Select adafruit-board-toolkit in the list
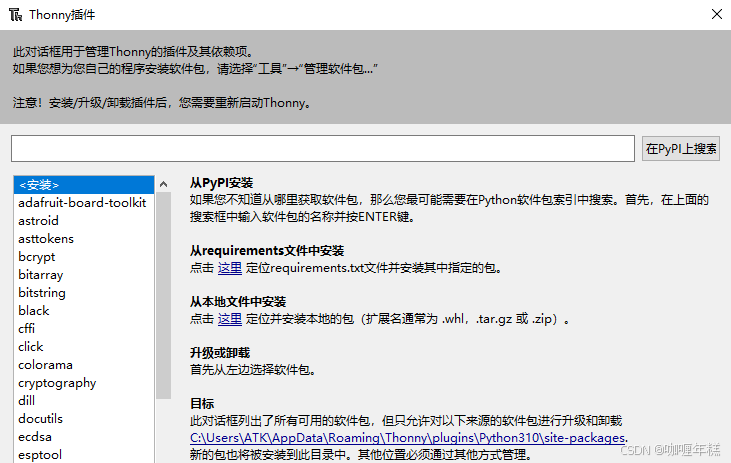The width and height of the screenshot is (731, 463). click(84, 203)
